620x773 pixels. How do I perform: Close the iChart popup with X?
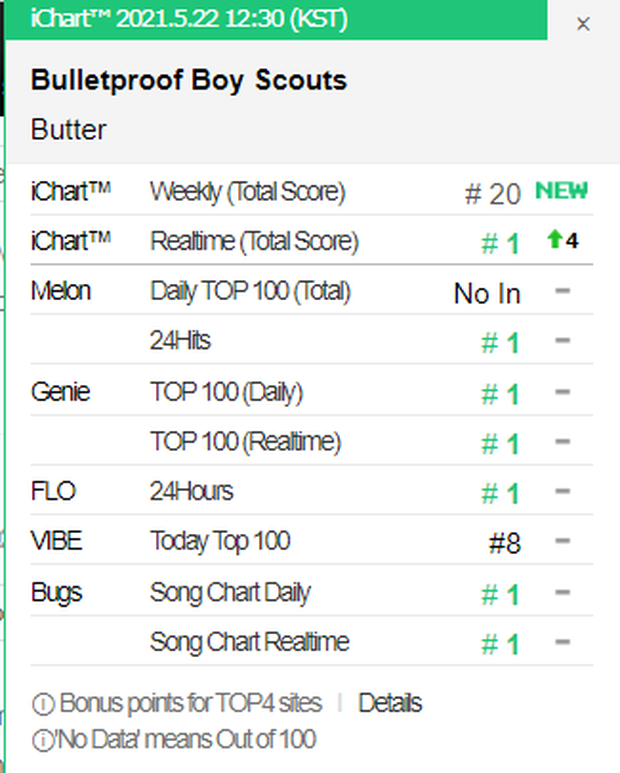coord(583,24)
